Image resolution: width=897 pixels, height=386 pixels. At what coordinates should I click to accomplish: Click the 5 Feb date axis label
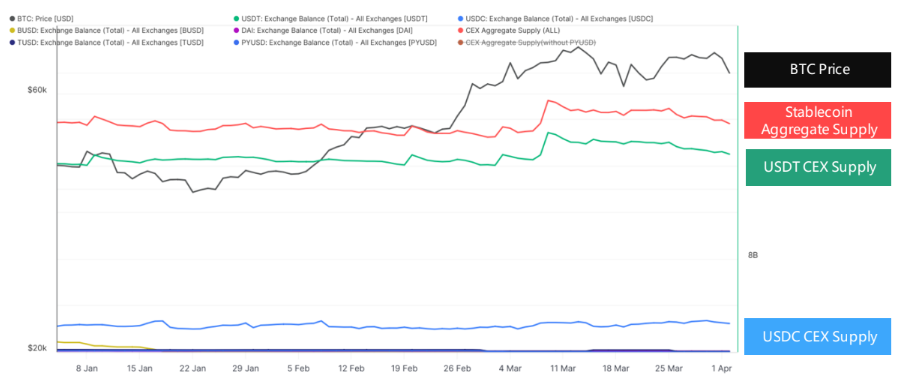pyautogui.click(x=297, y=369)
